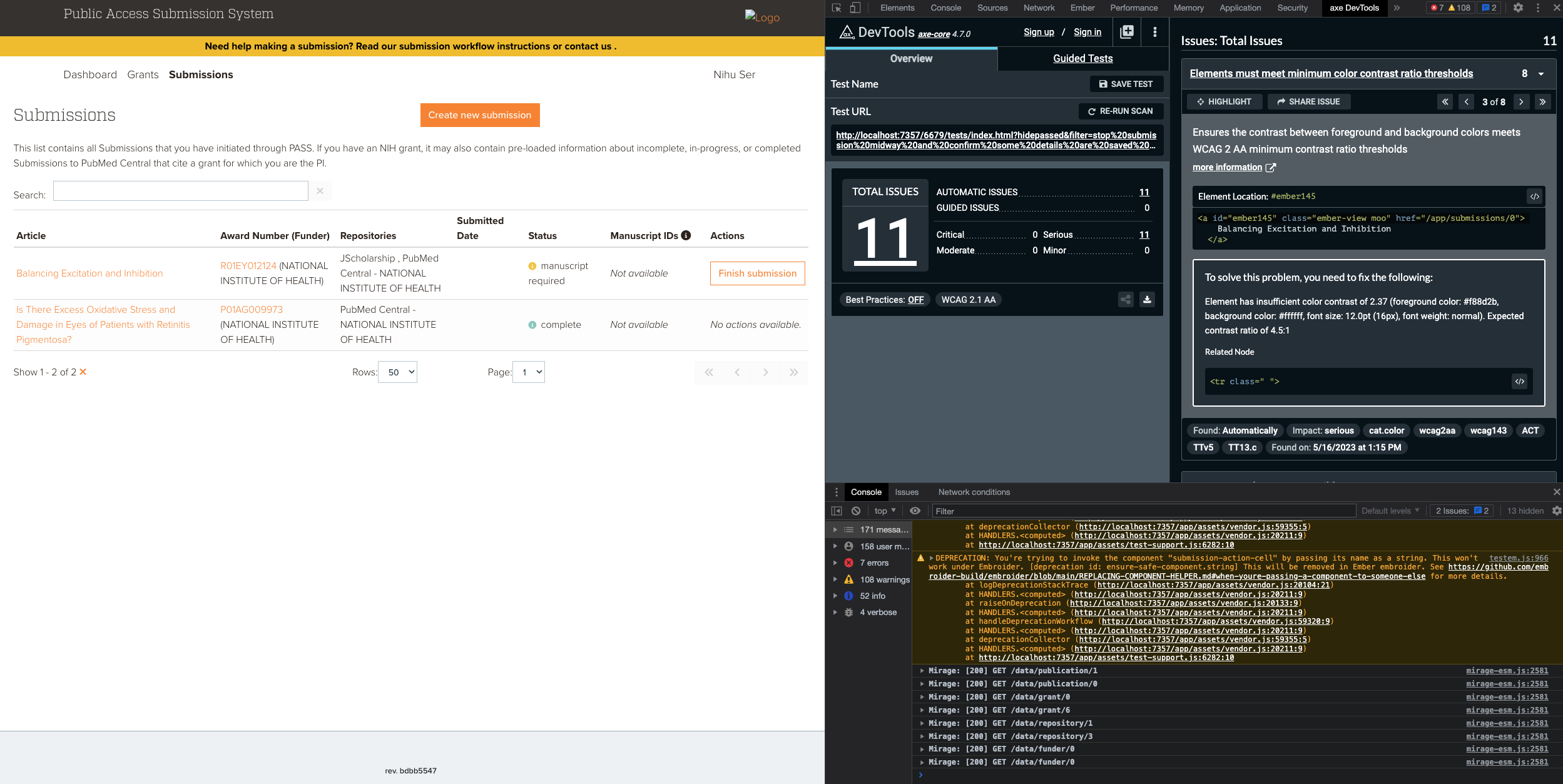Image resolution: width=1563 pixels, height=784 pixels.
Task: Open axe DevTools three-dot options menu
Action: (x=1154, y=32)
